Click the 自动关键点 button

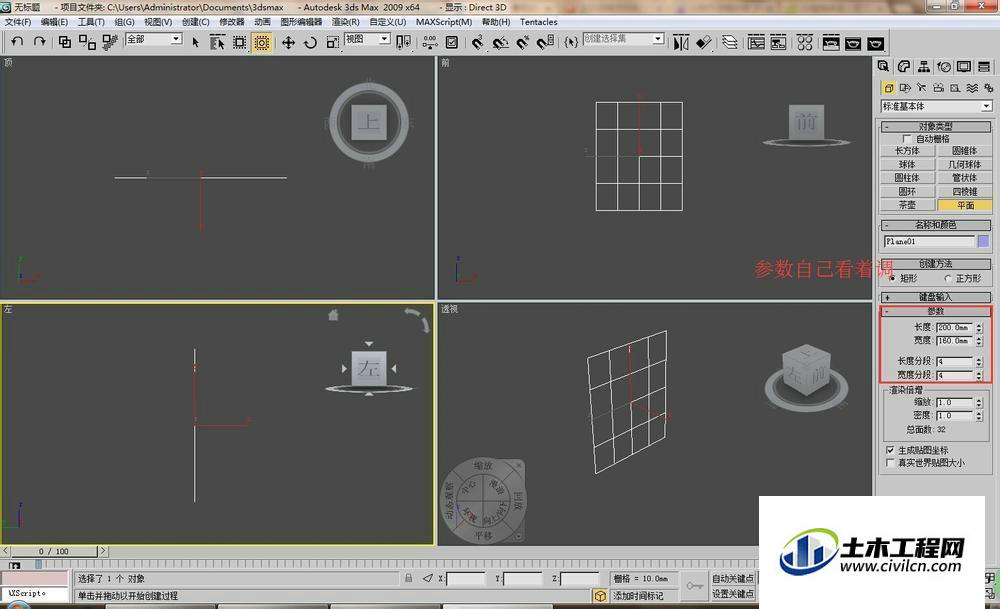coord(733,578)
